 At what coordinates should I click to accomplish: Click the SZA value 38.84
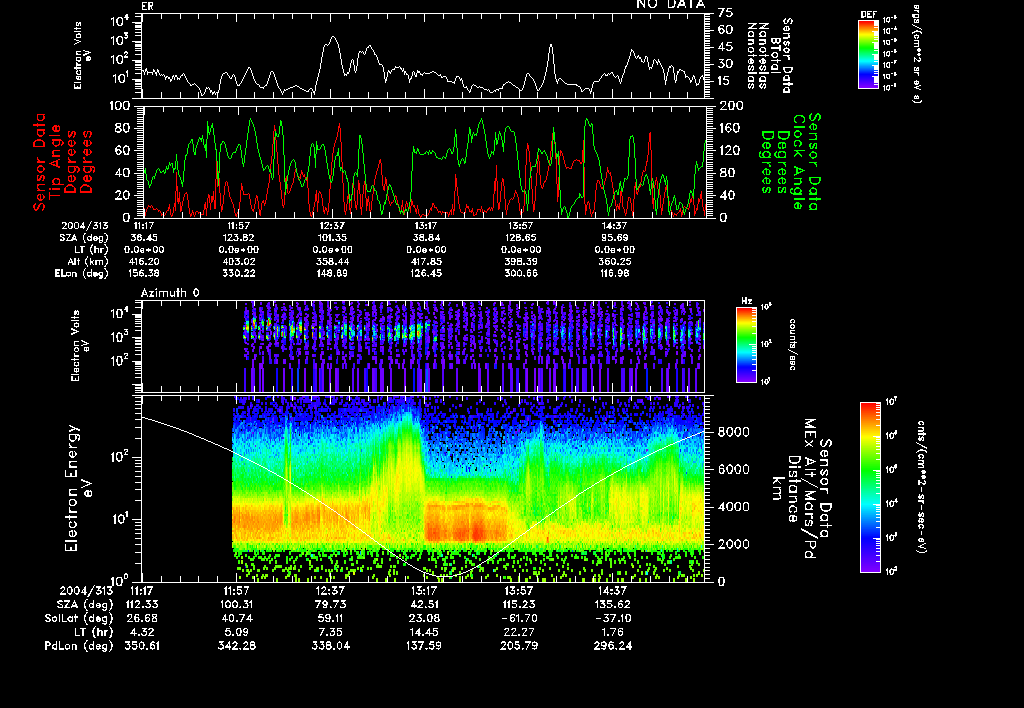[426, 238]
